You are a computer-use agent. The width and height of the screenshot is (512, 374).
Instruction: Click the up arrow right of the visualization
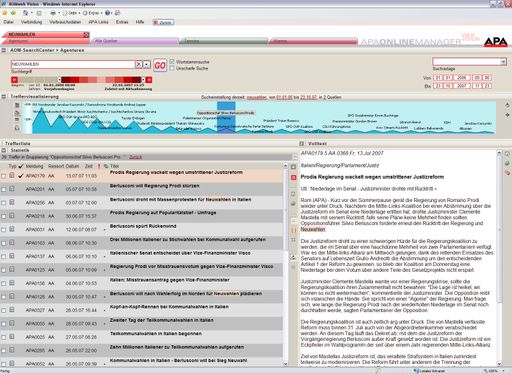(507, 105)
